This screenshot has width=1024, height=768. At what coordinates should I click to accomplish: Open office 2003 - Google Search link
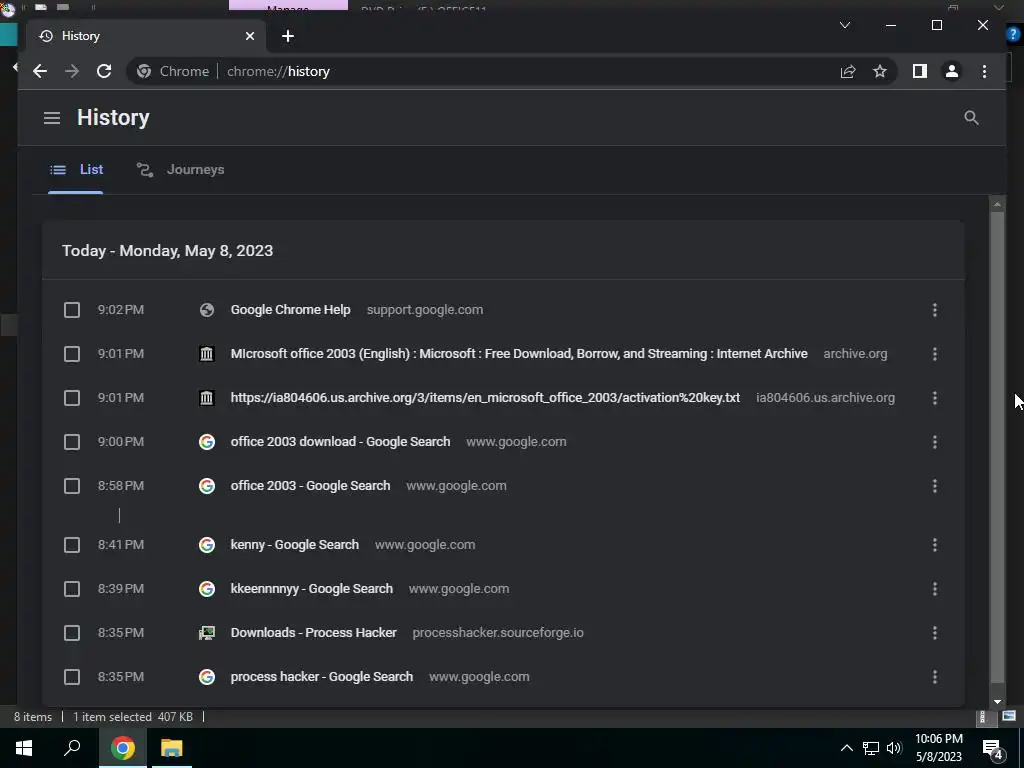tap(310, 486)
